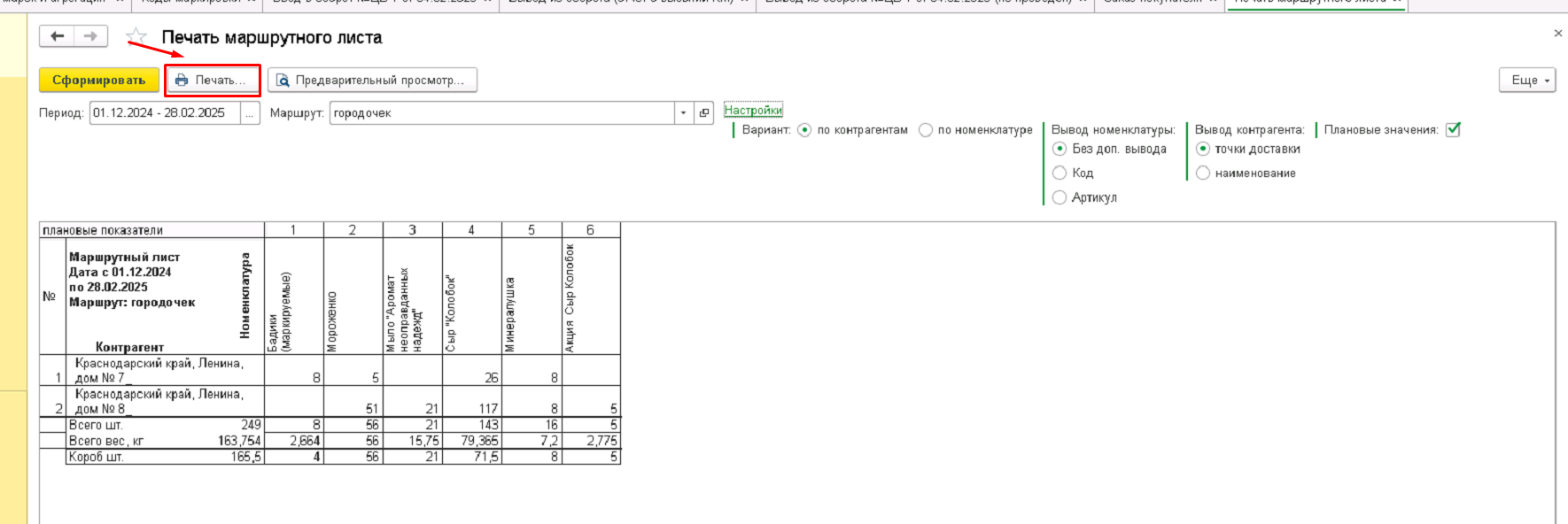Expand the Маршрут dropdown arrow
This screenshot has height=524, width=1568.
pos(683,113)
